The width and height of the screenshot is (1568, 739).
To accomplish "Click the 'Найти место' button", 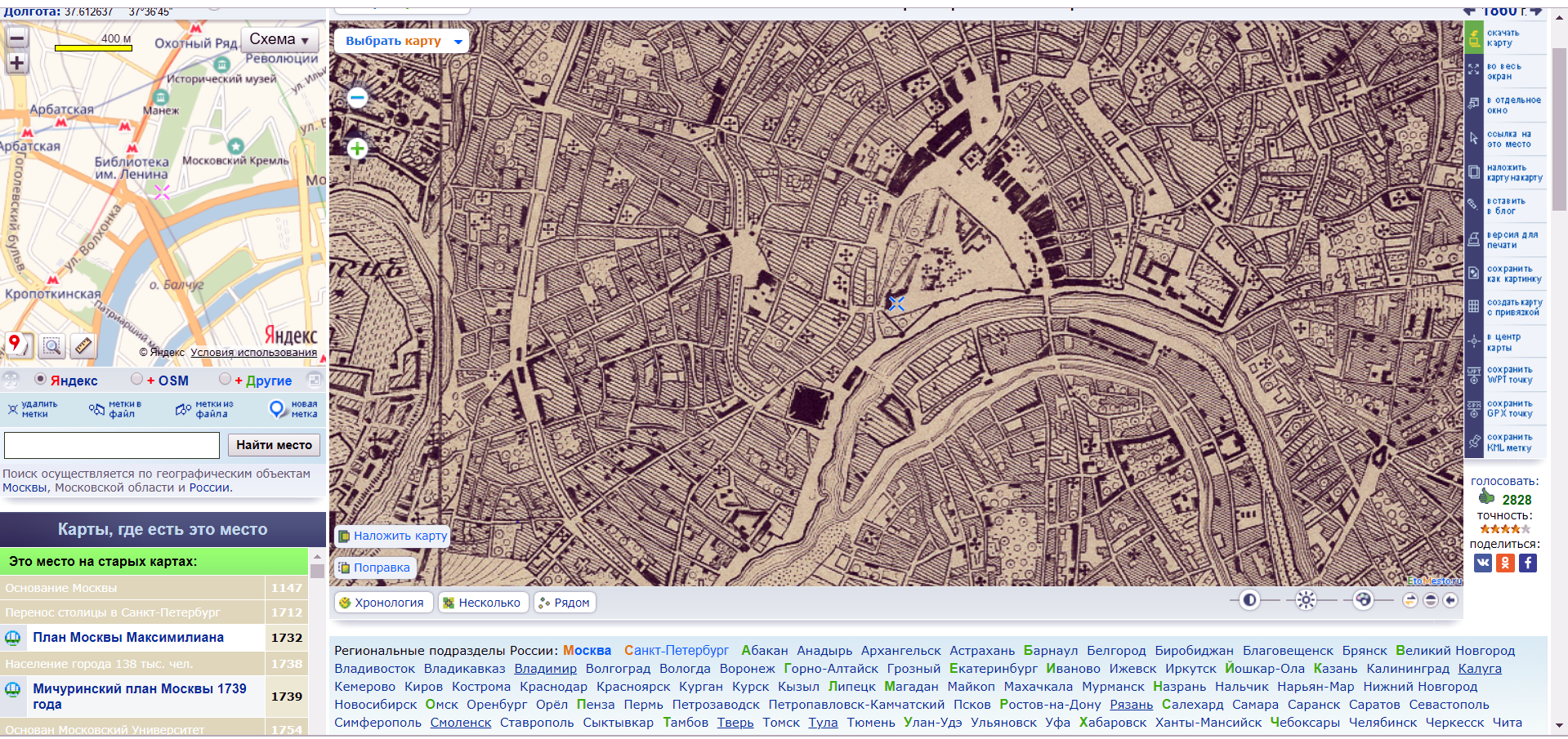I will pyautogui.click(x=274, y=445).
